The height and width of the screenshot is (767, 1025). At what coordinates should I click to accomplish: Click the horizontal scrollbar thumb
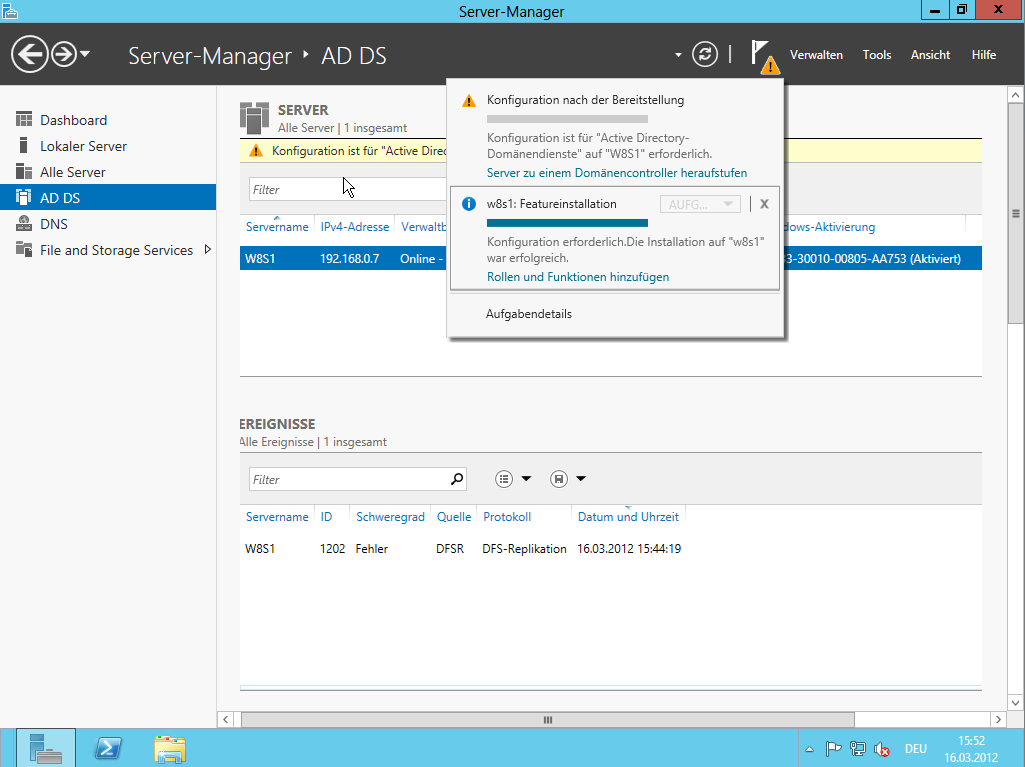tap(547, 720)
